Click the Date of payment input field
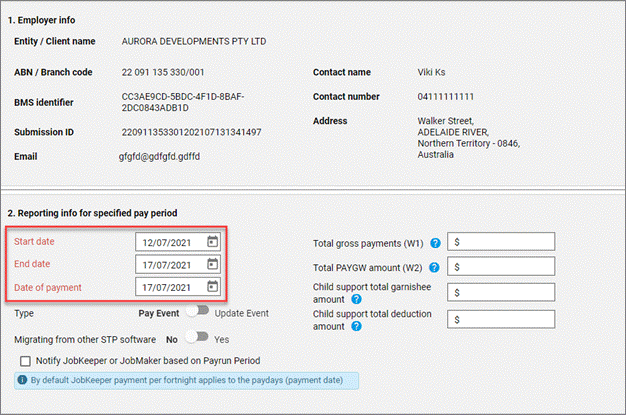 pos(170,288)
